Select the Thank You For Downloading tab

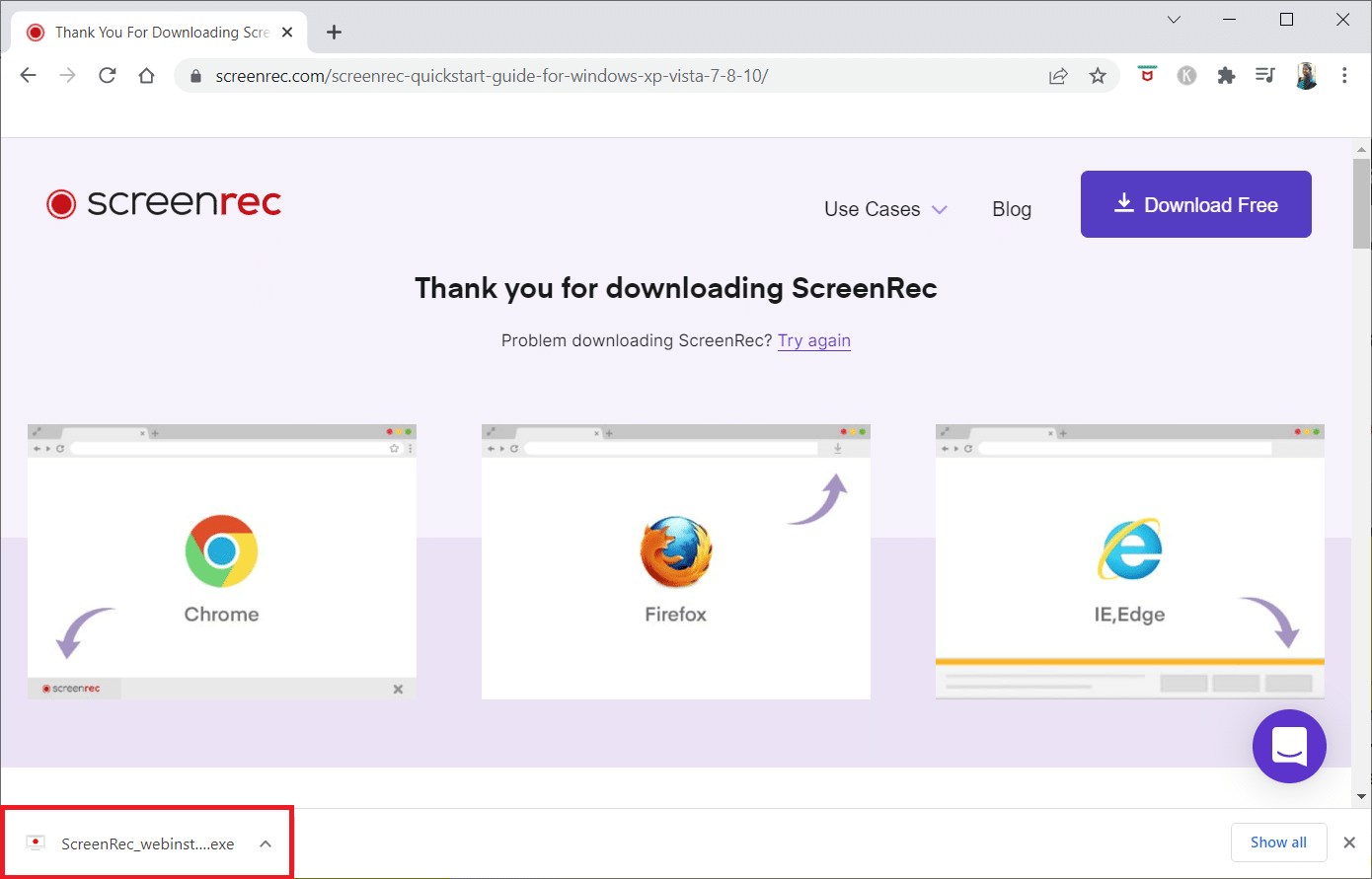tap(158, 33)
